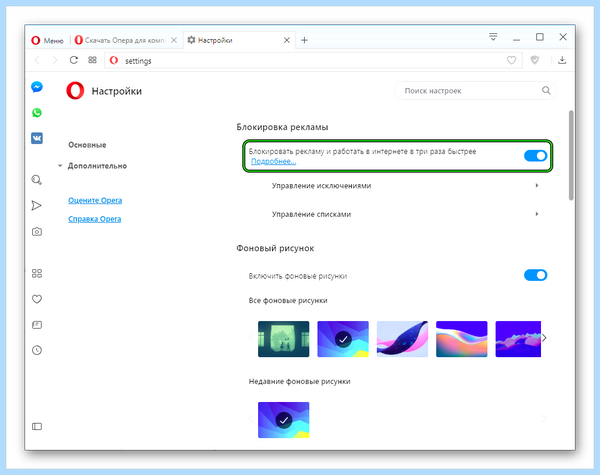Click the Подробнее link under ad blocking
This screenshot has width=600, height=475.
click(273, 161)
